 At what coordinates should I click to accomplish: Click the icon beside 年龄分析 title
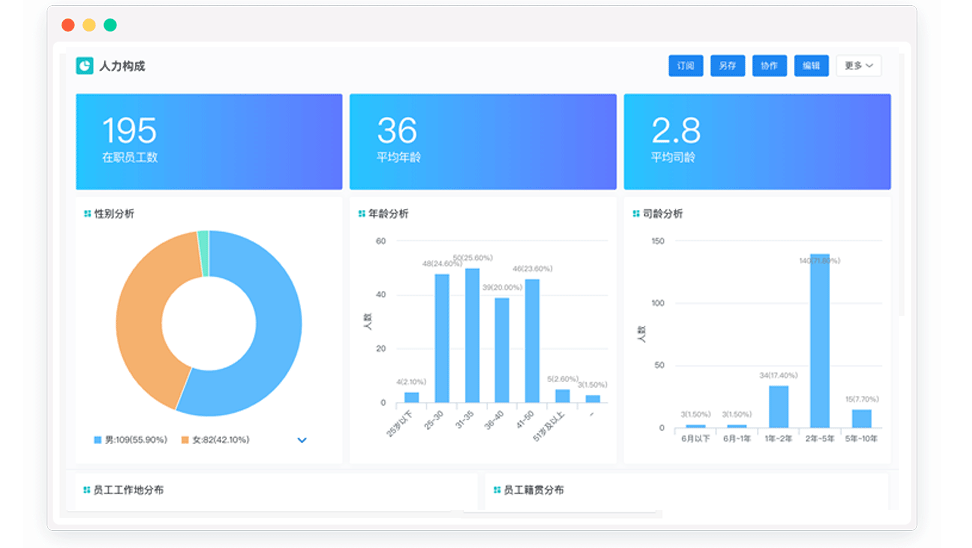(361, 214)
